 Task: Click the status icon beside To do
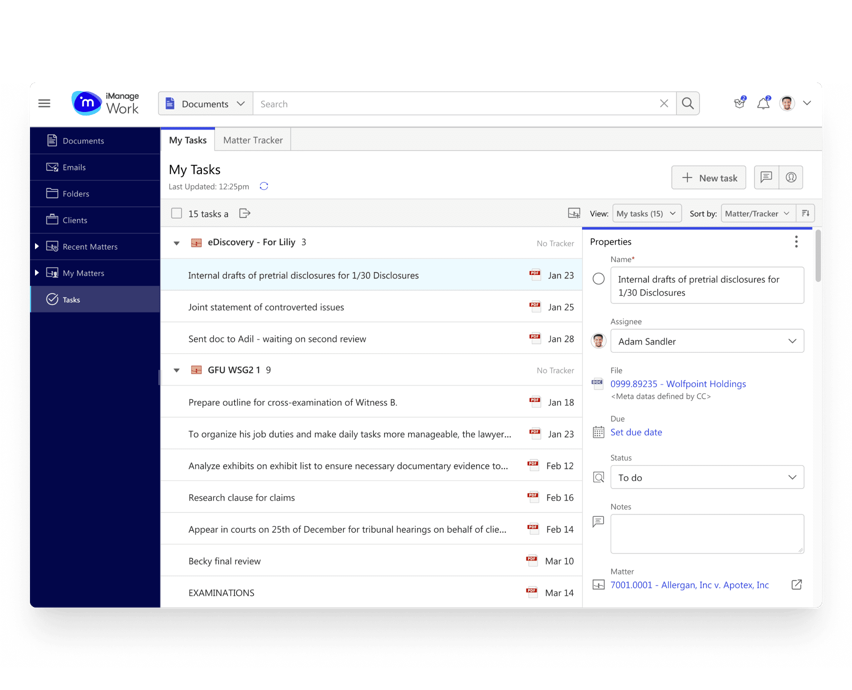pyautogui.click(x=598, y=477)
